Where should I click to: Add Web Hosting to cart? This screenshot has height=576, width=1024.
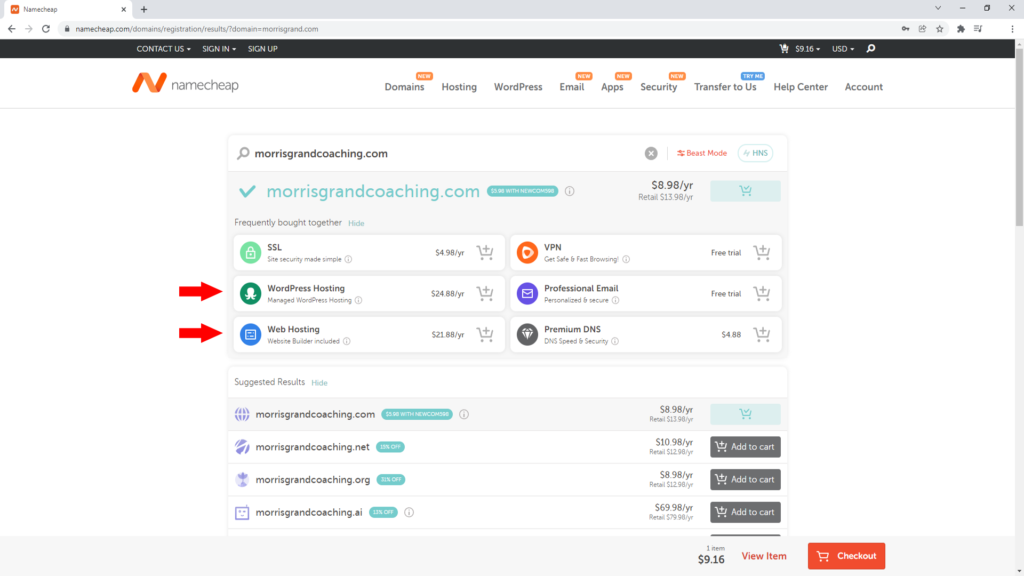(x=485, y=334)
